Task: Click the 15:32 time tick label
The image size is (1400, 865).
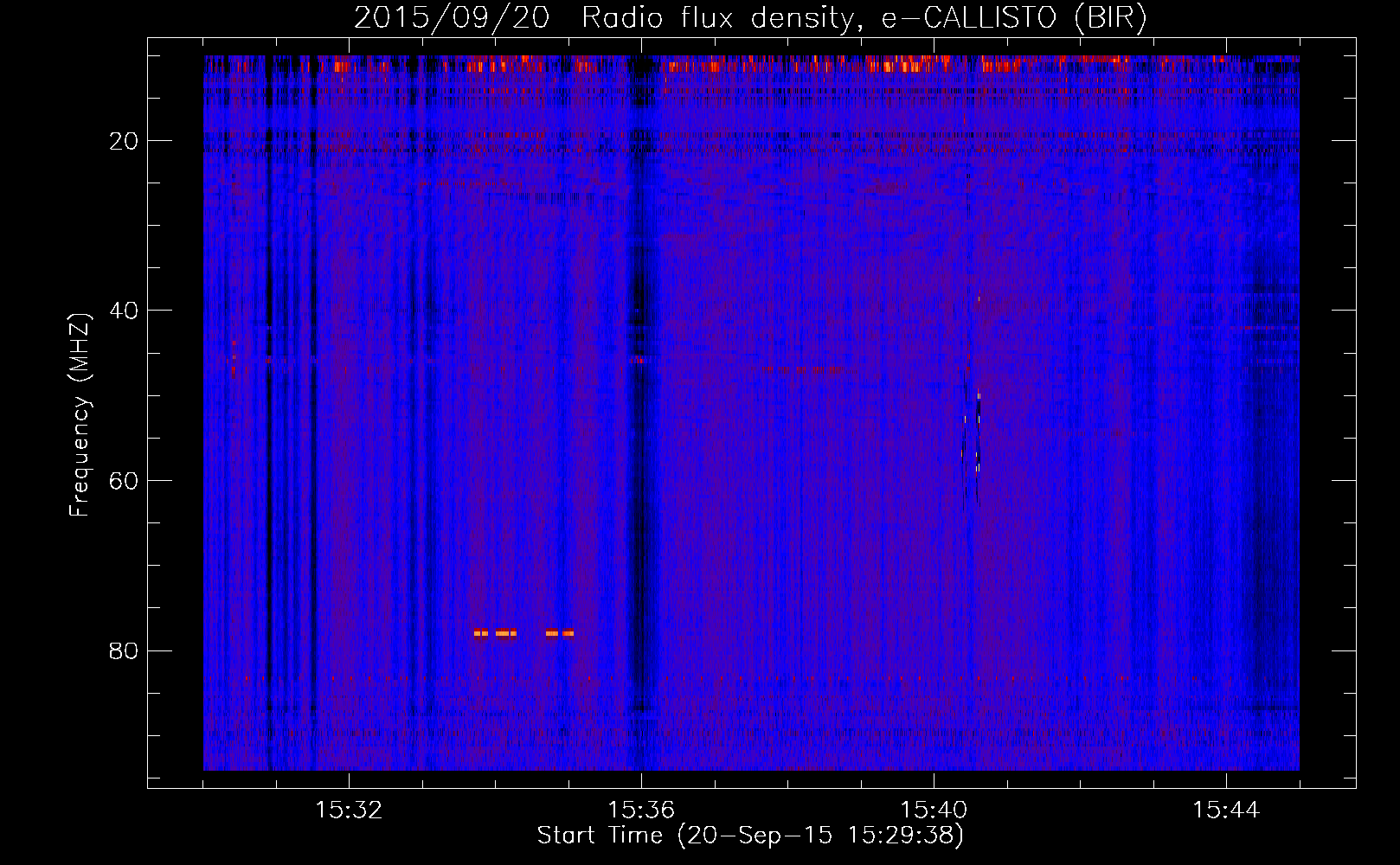Action: pyautogui.click(x=349, y=810)
